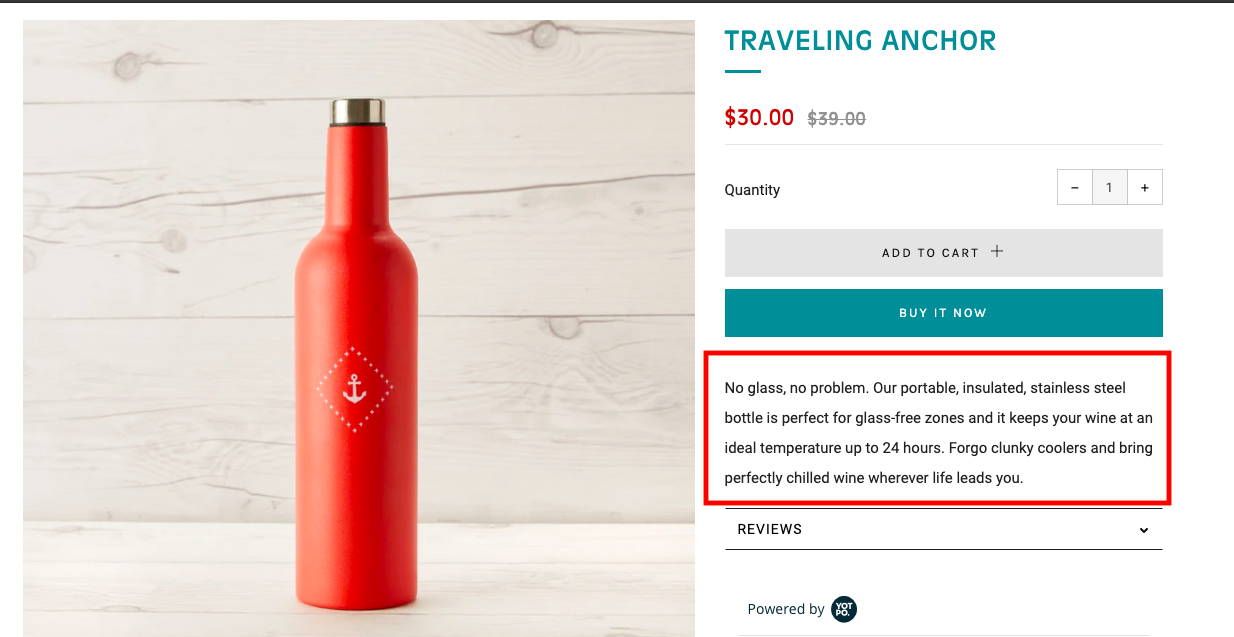Click the red bottle's body below the emblem
The height and width of the screenshot is (637, 1234).
pyautogui.click(x=356, y=510)
